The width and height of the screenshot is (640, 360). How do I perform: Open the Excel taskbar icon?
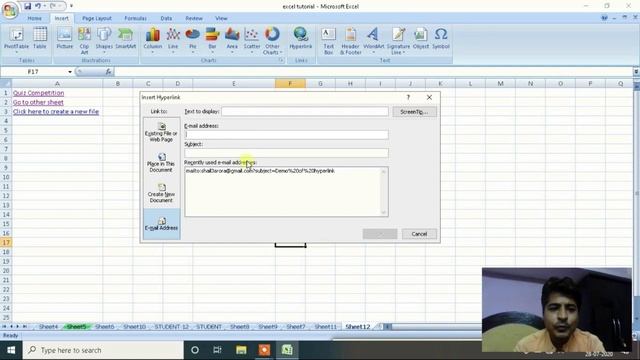pyautogui.click(x=287, y=350)
